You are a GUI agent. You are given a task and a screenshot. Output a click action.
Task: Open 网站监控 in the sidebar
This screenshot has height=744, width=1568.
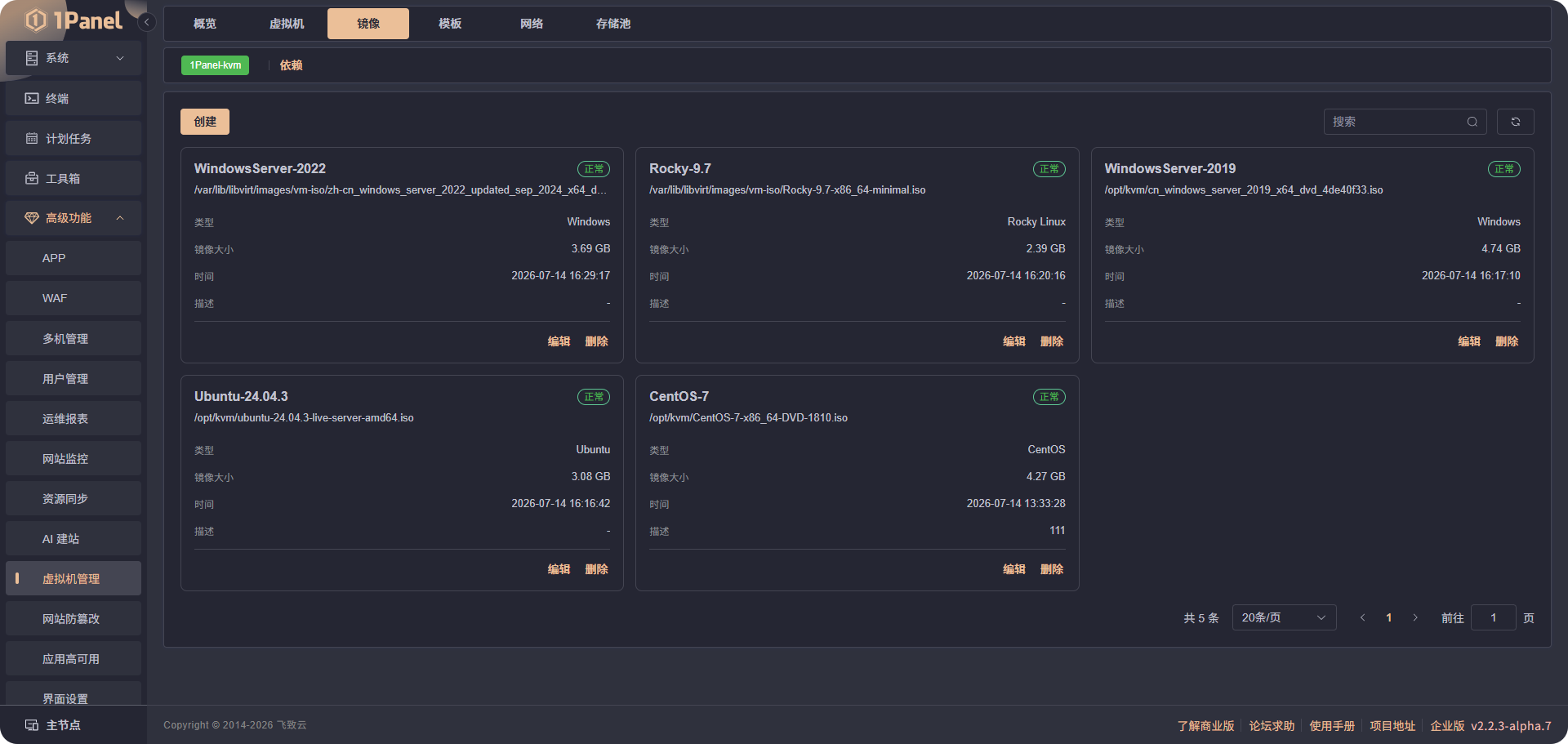tap(73, 458)
